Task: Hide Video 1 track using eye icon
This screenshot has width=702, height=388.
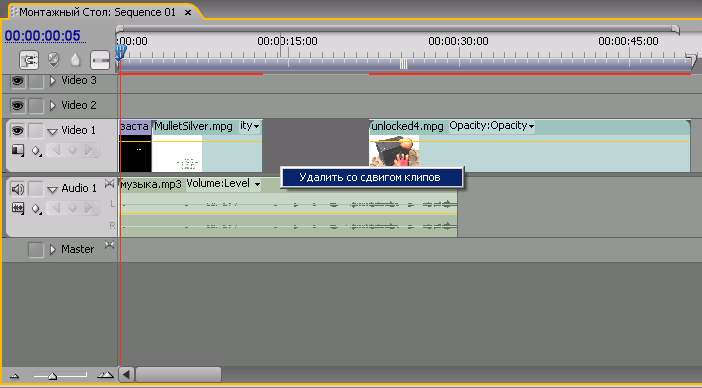Action: click(17, 131)
